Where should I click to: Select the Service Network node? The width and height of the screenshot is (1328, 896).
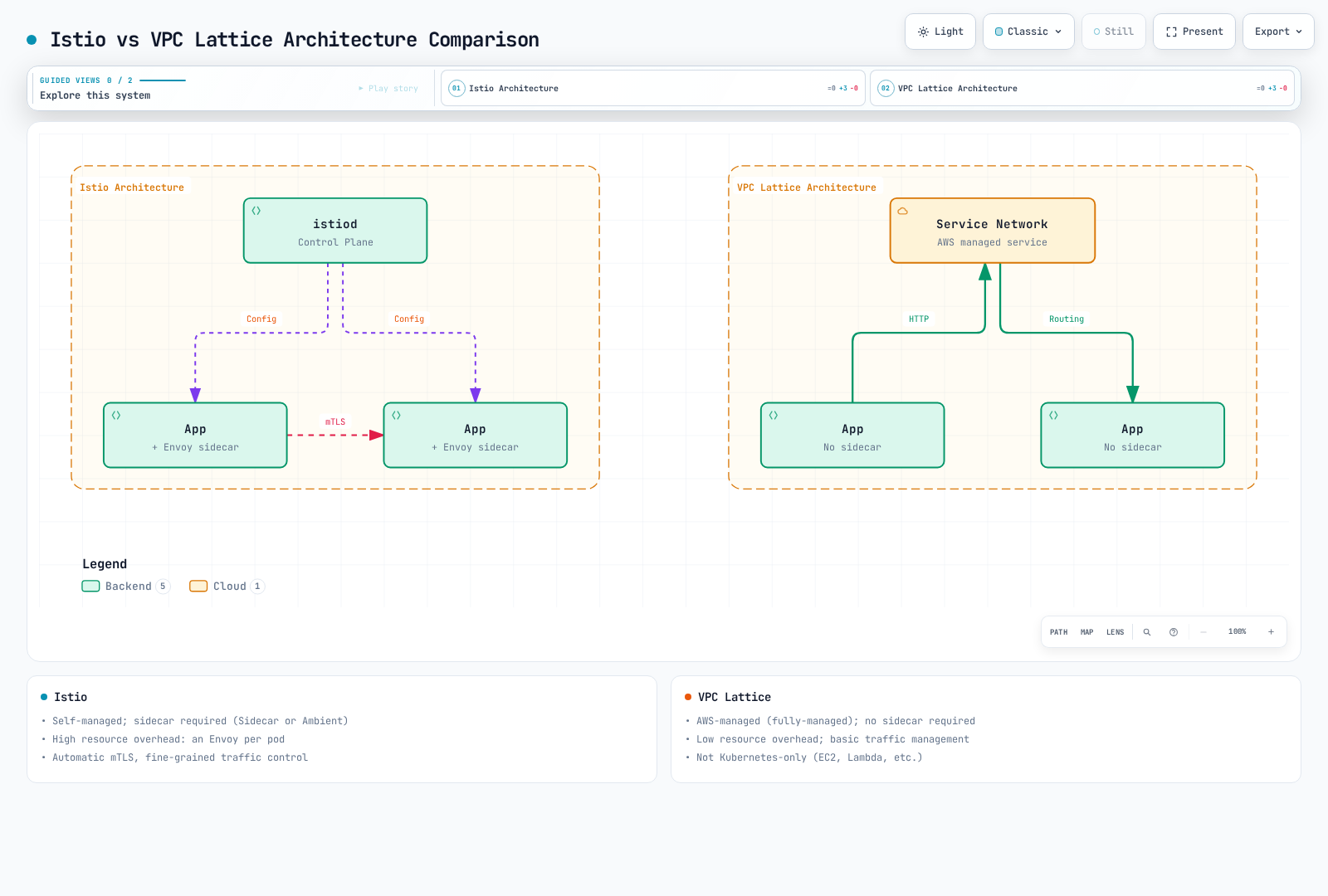[992, 231]
